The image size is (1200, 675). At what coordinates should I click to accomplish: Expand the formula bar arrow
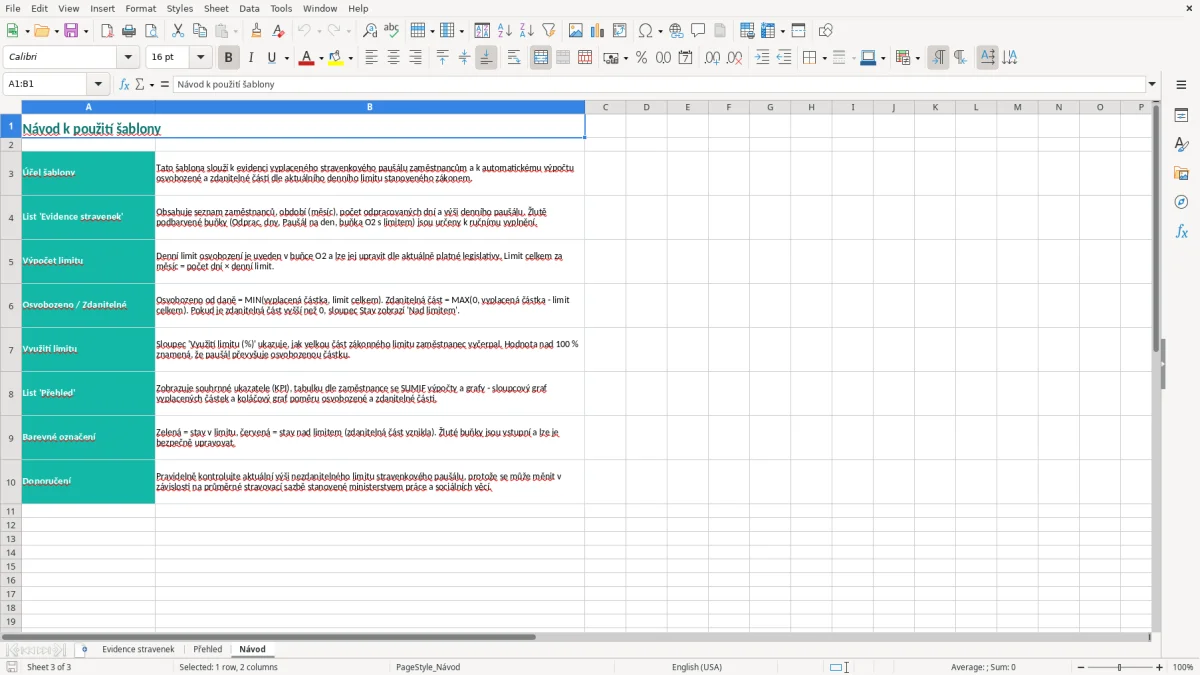tap(1152, 84)
